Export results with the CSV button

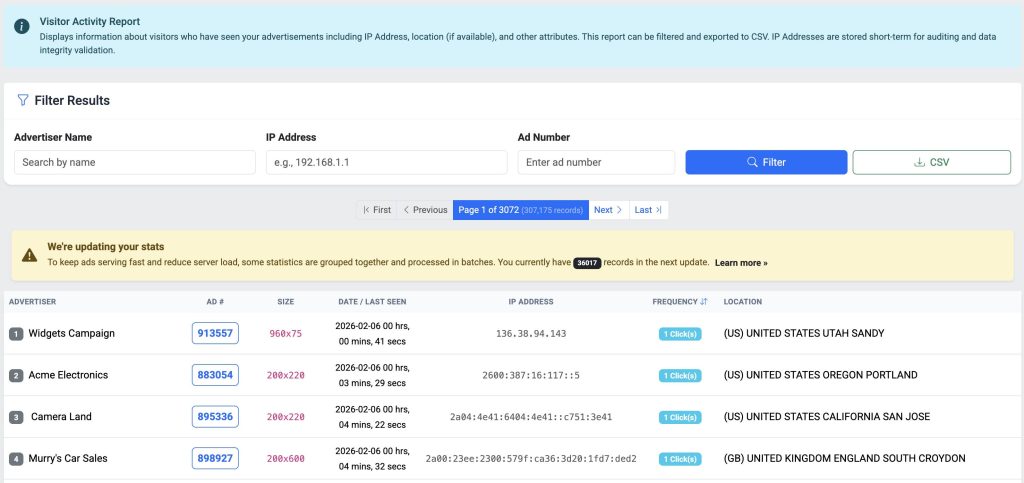[x=931, y=162]
